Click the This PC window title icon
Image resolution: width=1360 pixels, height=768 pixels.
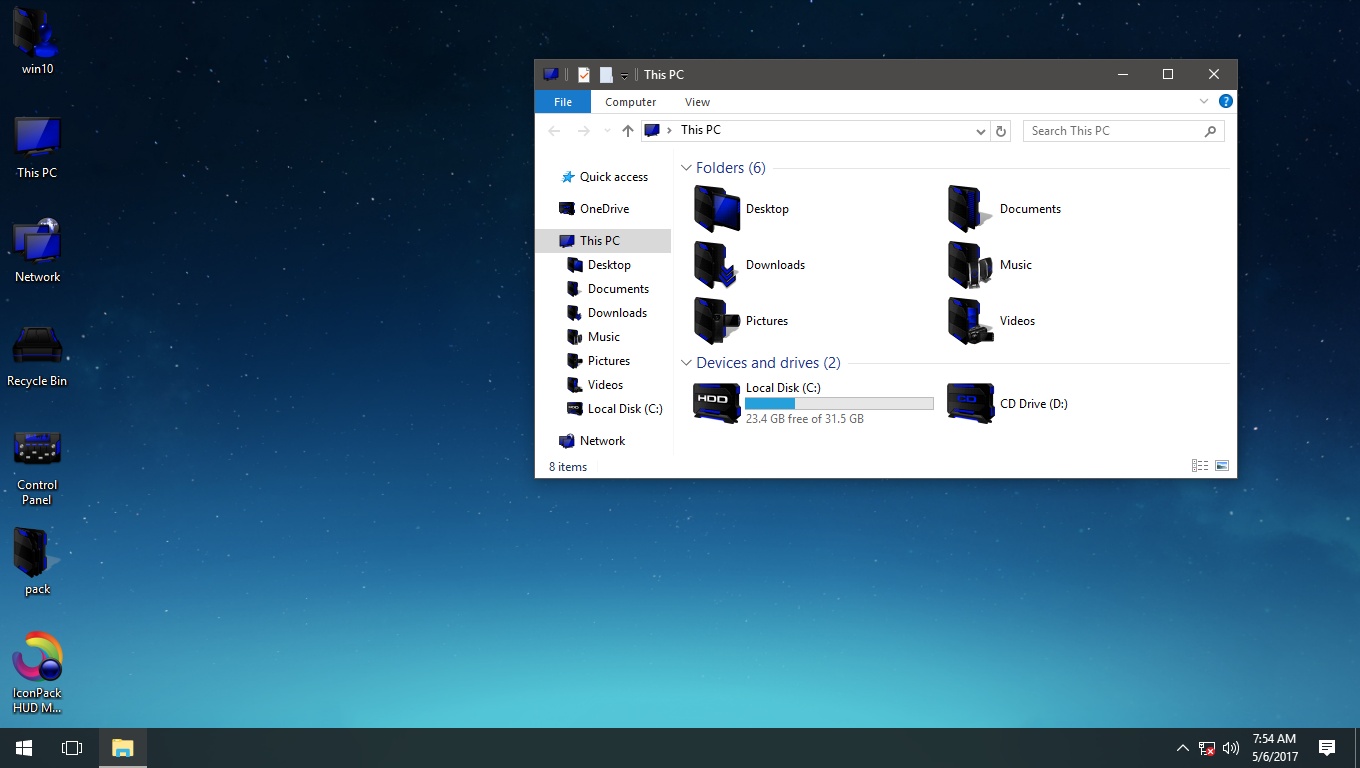click(x=551, y=75)
